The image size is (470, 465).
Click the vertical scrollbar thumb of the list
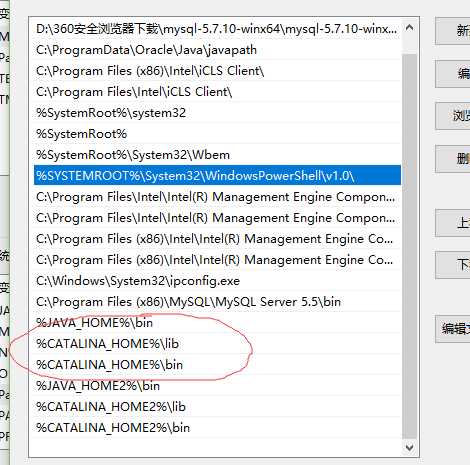(x=410, y=246)
